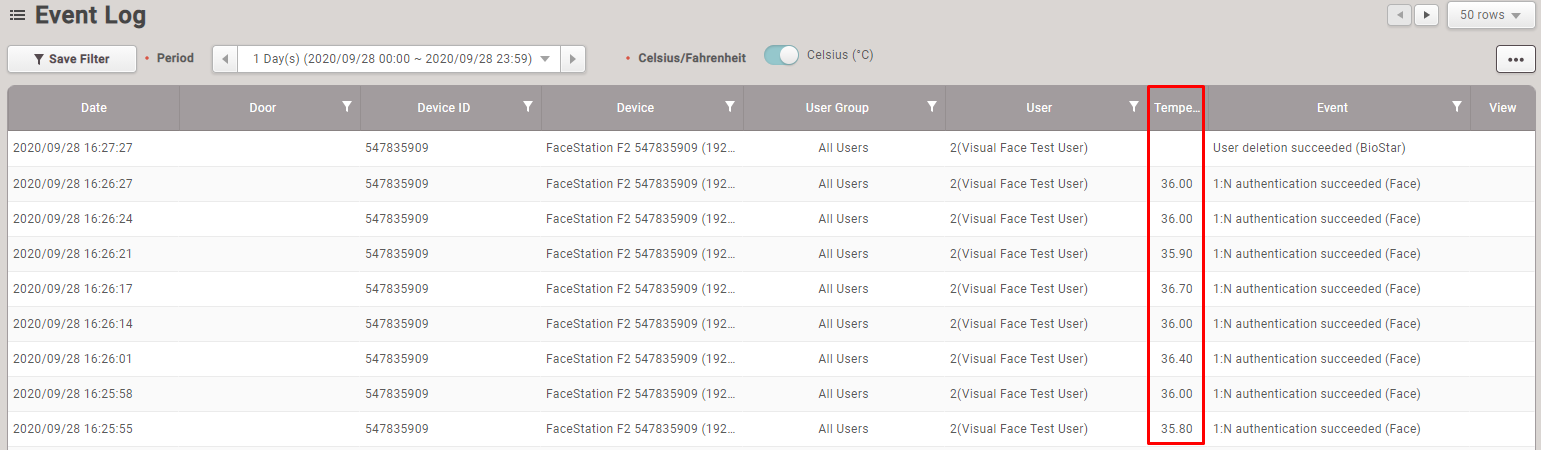Click the list icon beside Event Log

click(18, 16)
